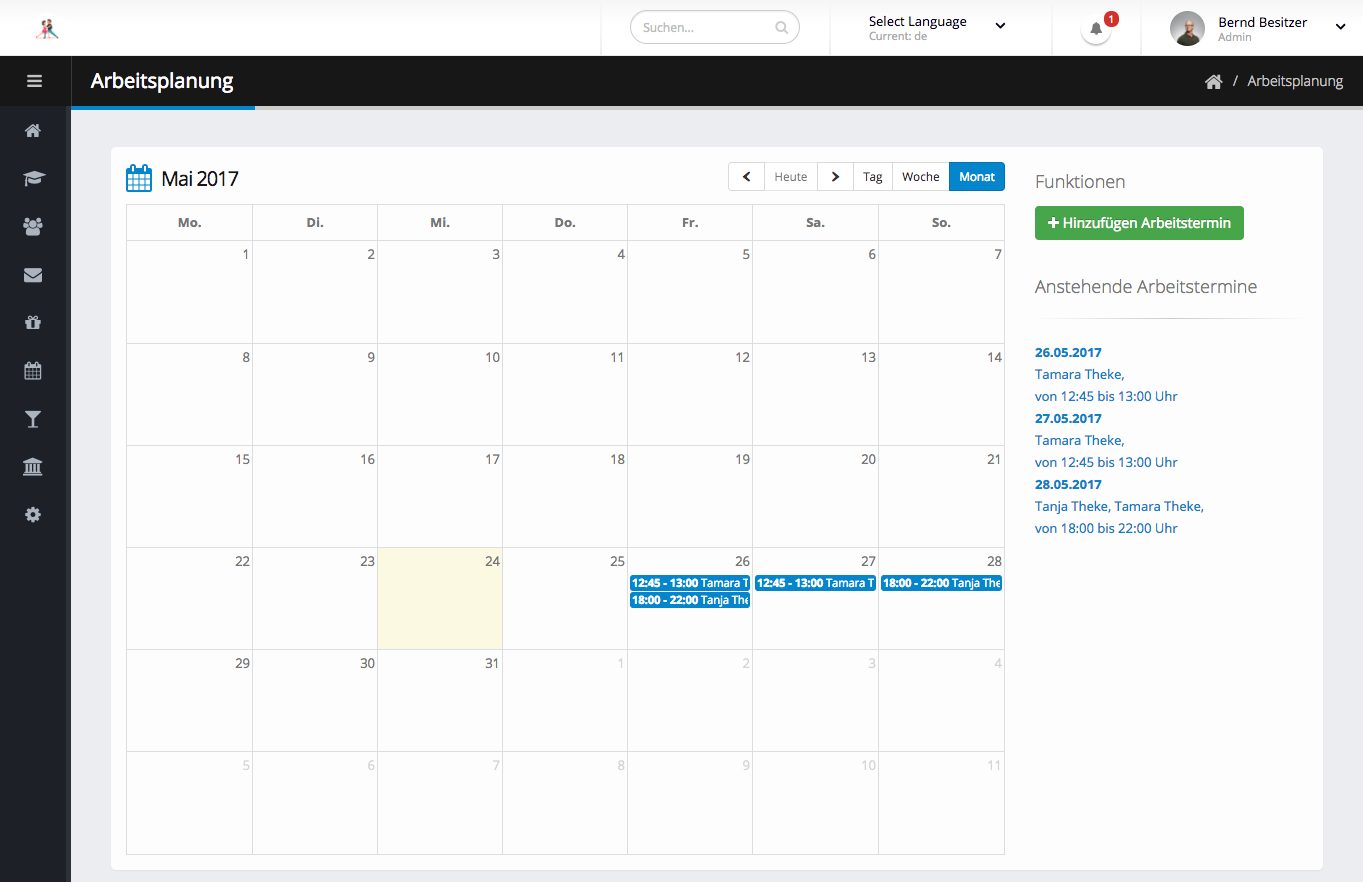Open the users group sidebar icon
Image resolution: width=1363 pixels, height=882 pixels.
click(33, 227)
